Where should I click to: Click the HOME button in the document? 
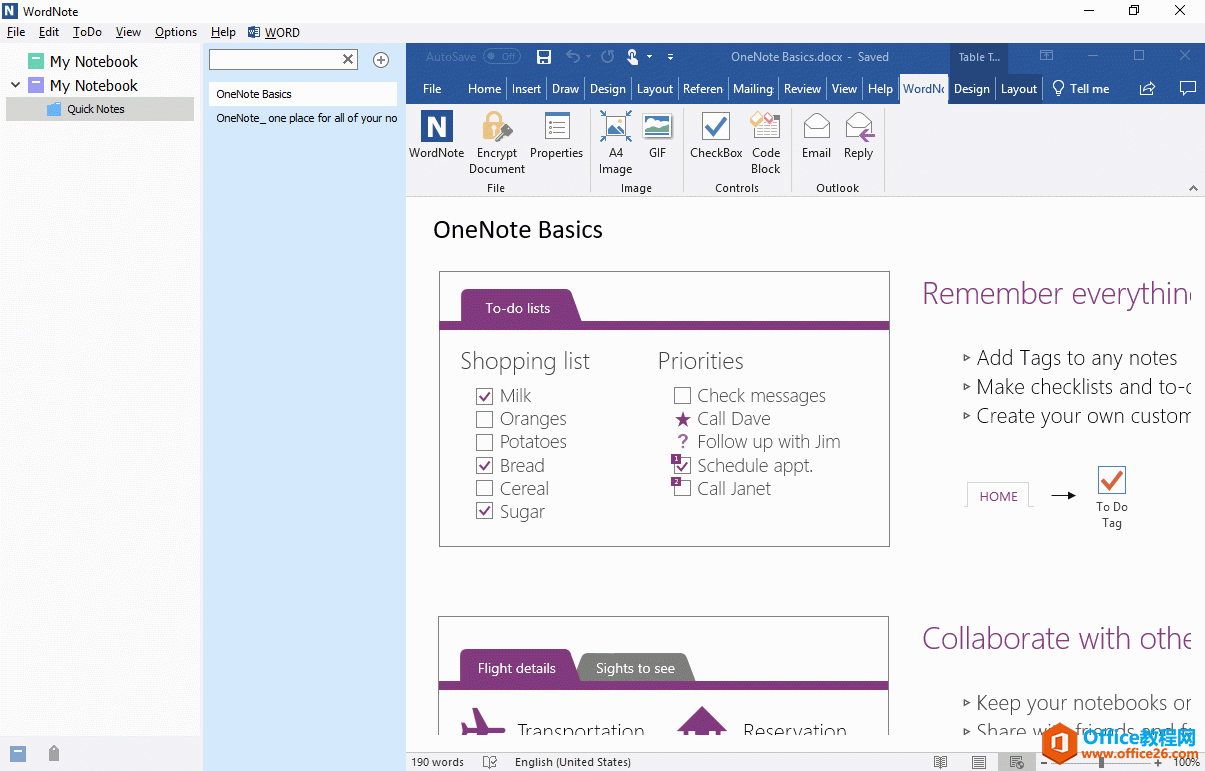tap(997, 495)
